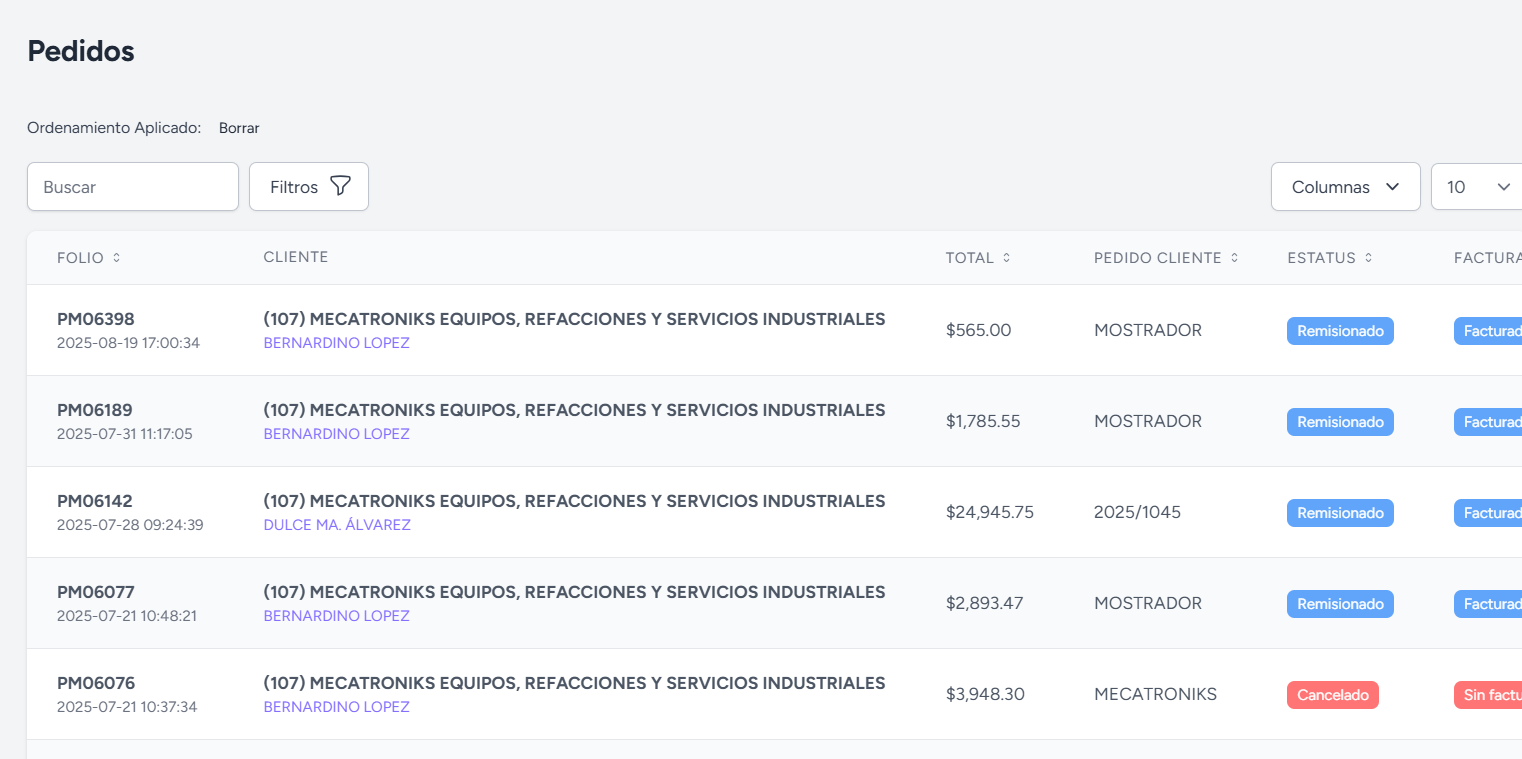Click the total $565.00
1522x759 pixels.
[979, 330]
